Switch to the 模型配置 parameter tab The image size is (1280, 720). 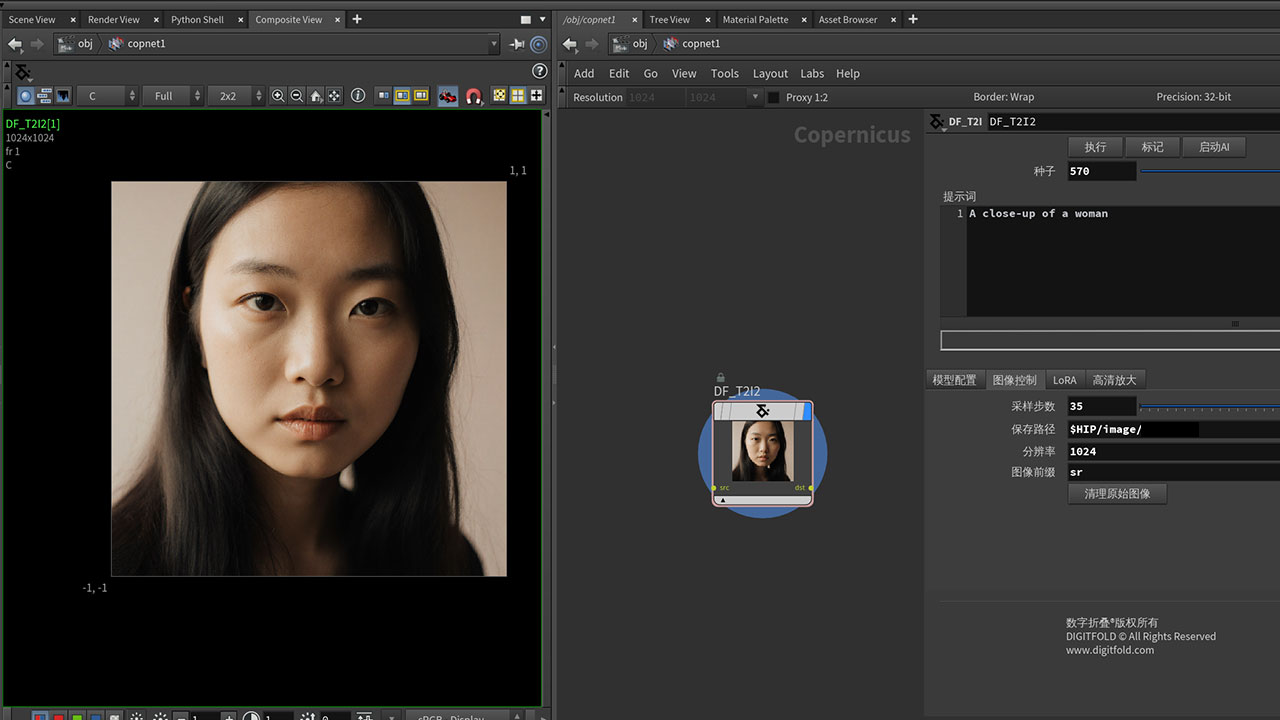pos(954,380)
